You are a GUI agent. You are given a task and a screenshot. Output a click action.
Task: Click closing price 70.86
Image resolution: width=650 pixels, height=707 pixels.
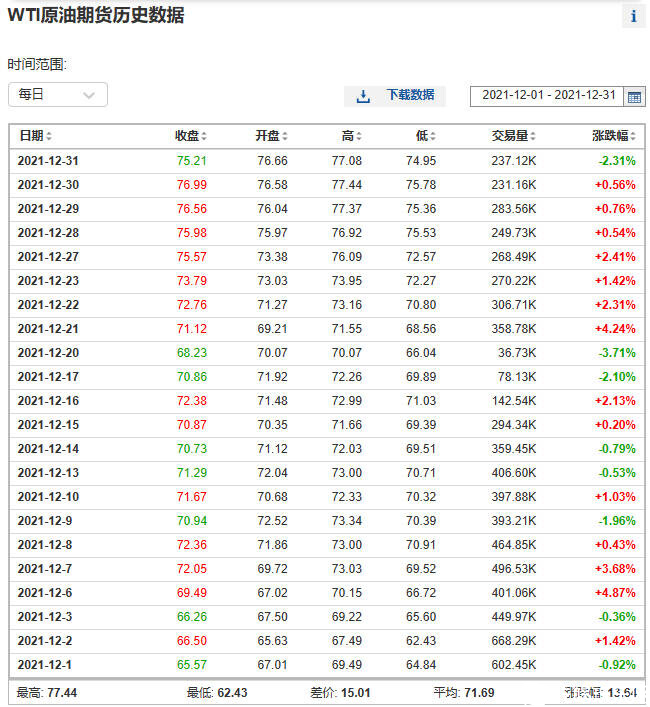192,376
